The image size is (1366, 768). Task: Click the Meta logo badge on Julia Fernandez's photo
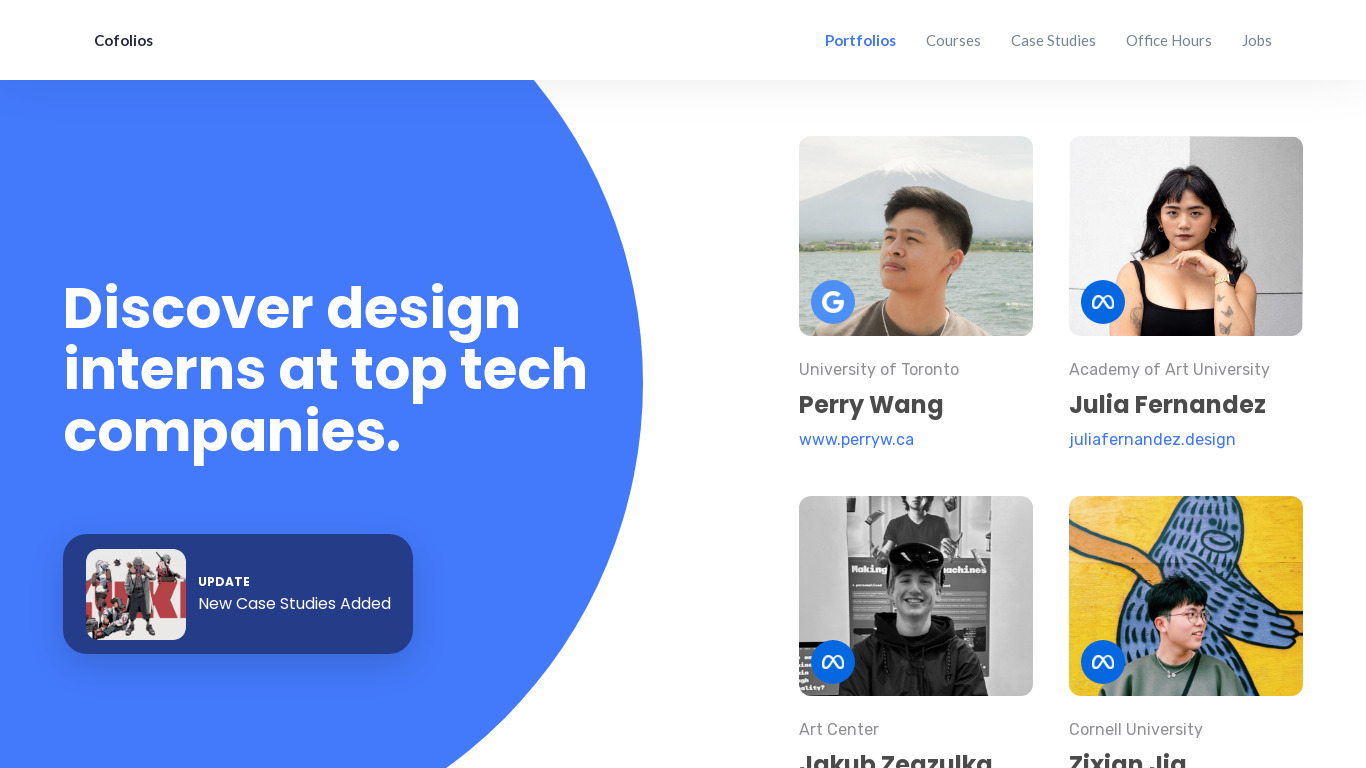(1103, 302)
